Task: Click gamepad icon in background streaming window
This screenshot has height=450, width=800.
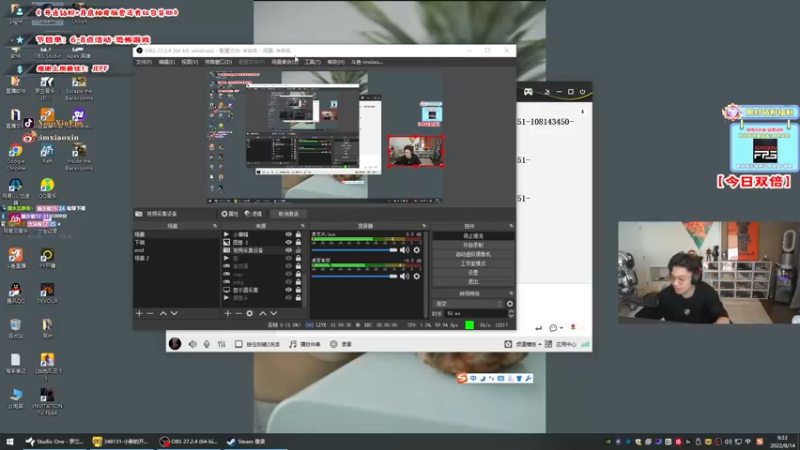Action: coord(528,92)
